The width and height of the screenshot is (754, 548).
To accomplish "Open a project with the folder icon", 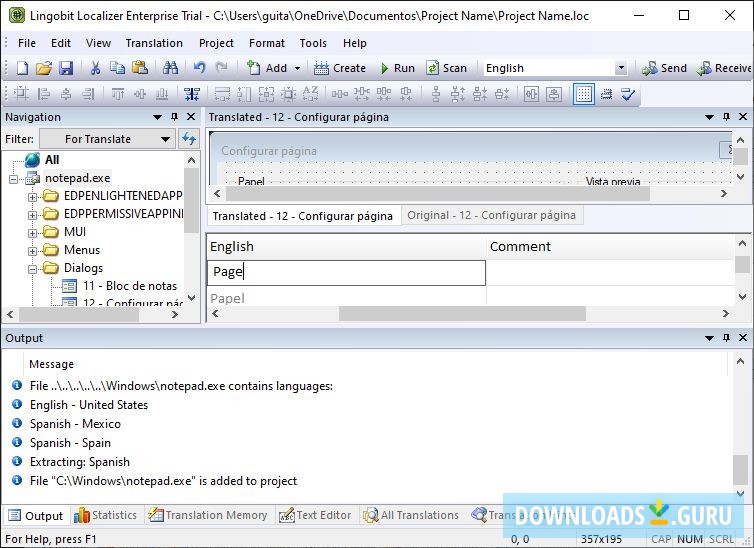I will click(44, 68).
